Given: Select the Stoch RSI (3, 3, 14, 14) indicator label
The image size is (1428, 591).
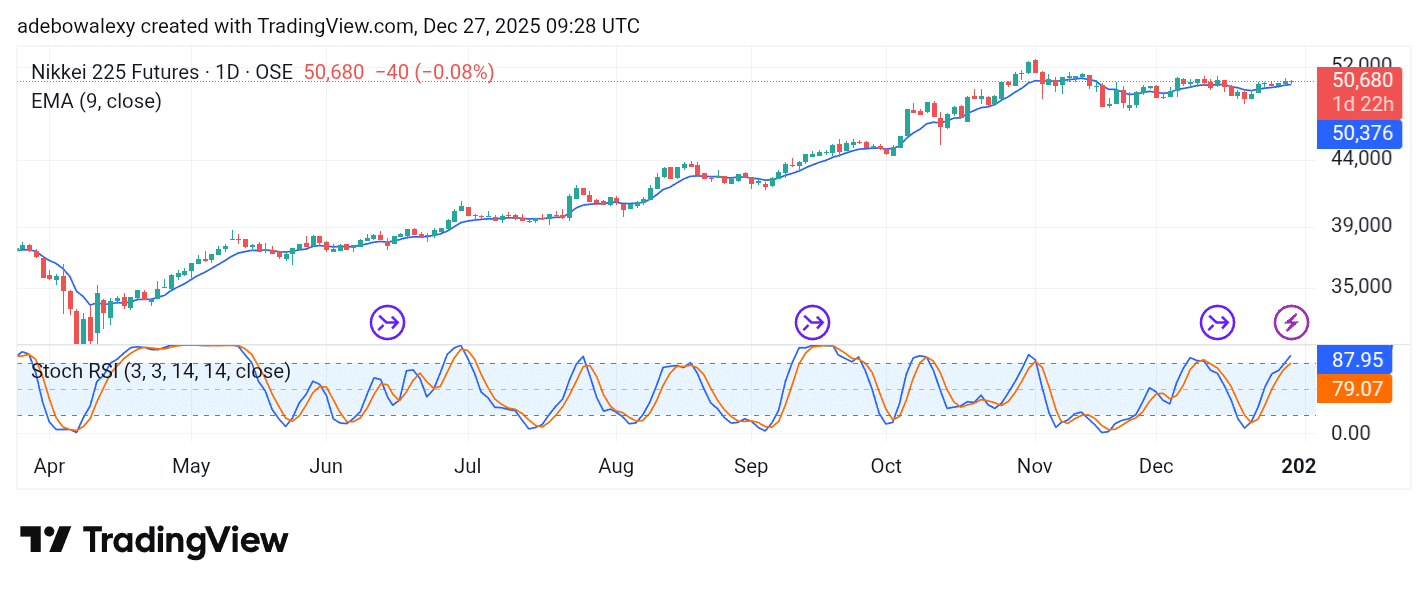Looking at the screenshot, I should 160,371.
